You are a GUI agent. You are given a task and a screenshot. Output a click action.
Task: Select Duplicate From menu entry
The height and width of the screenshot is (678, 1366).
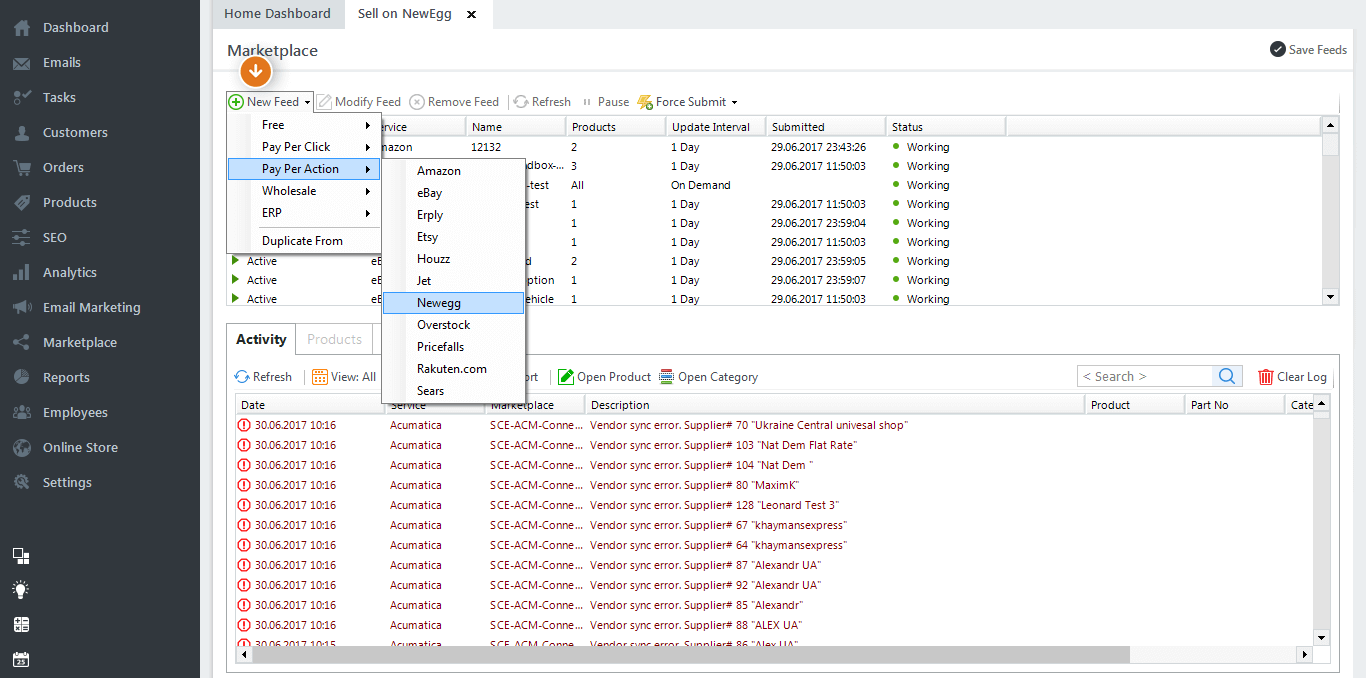coord(304,241)
